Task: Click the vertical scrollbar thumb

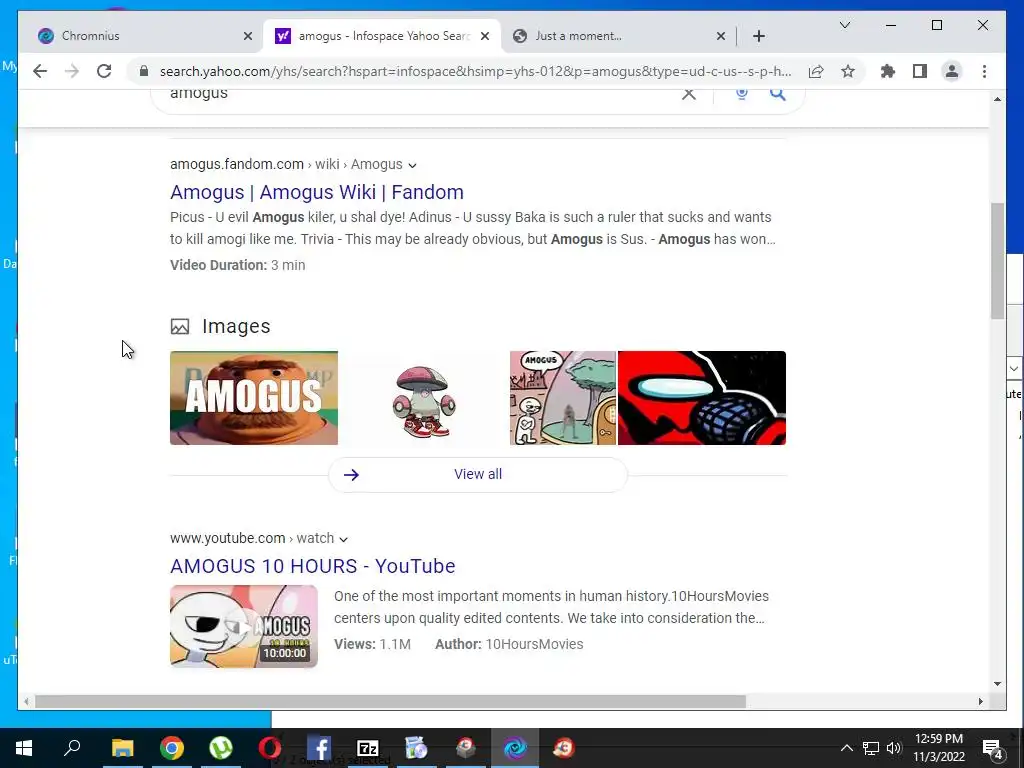Action: pyautogui.click(x=997, y=261)
